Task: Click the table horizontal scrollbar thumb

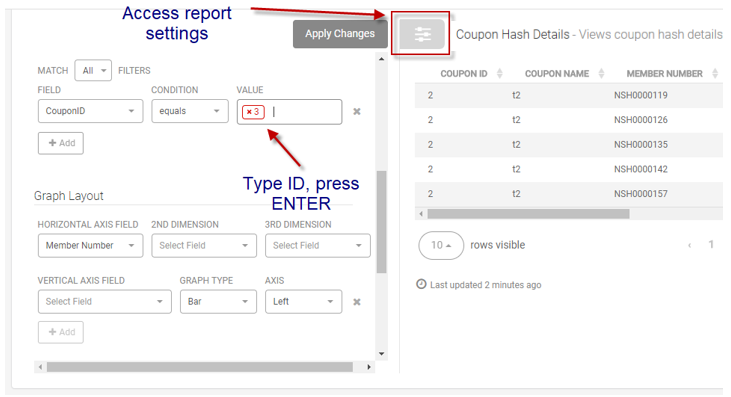Action: pos(528,214)
